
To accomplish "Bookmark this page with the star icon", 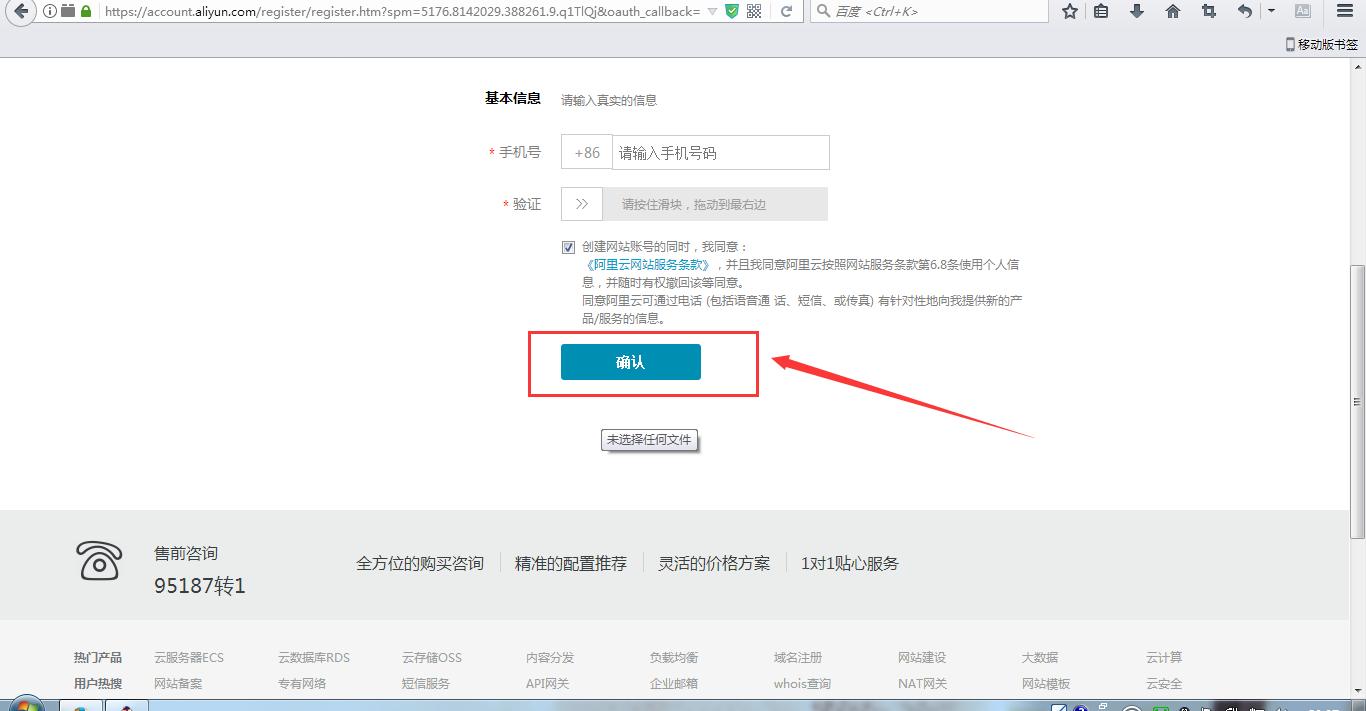I will pyautogui.click(x=1070, y=11).
